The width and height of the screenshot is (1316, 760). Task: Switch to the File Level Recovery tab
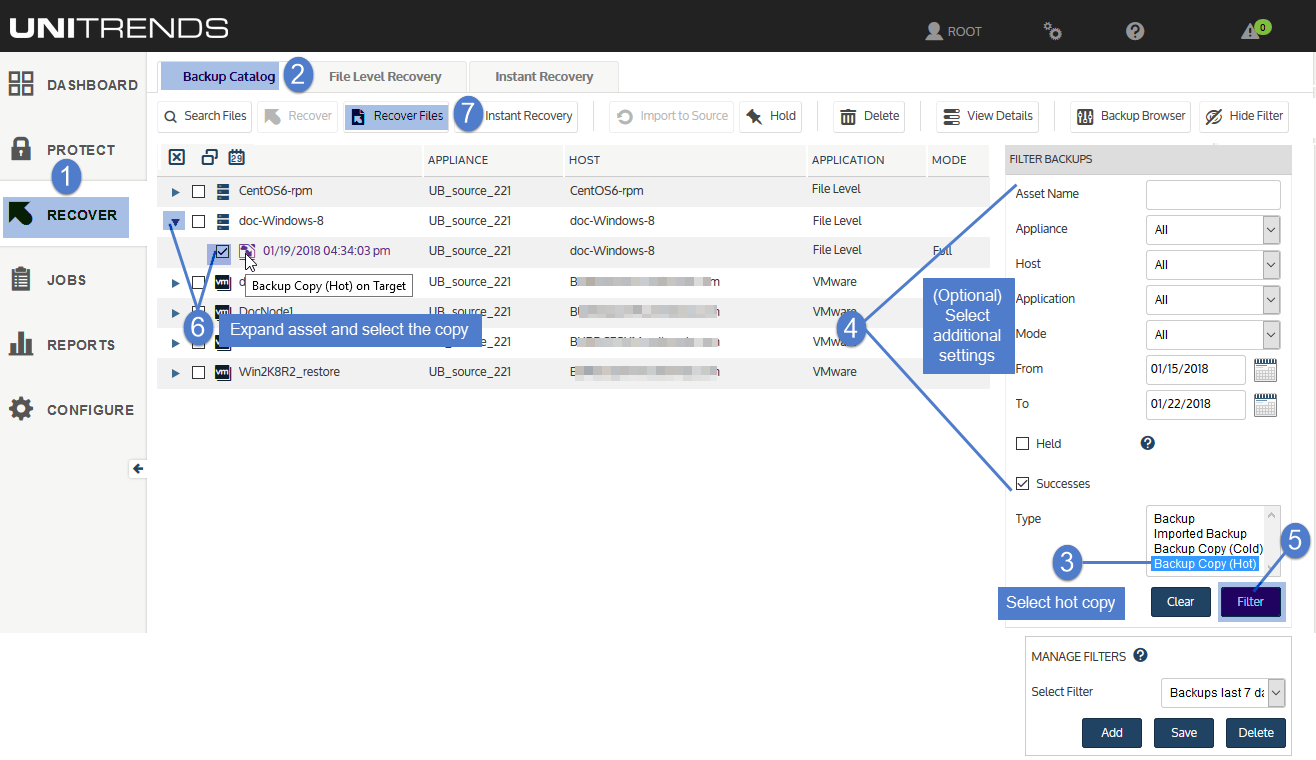pyautogui.click(x=385, y=76)
